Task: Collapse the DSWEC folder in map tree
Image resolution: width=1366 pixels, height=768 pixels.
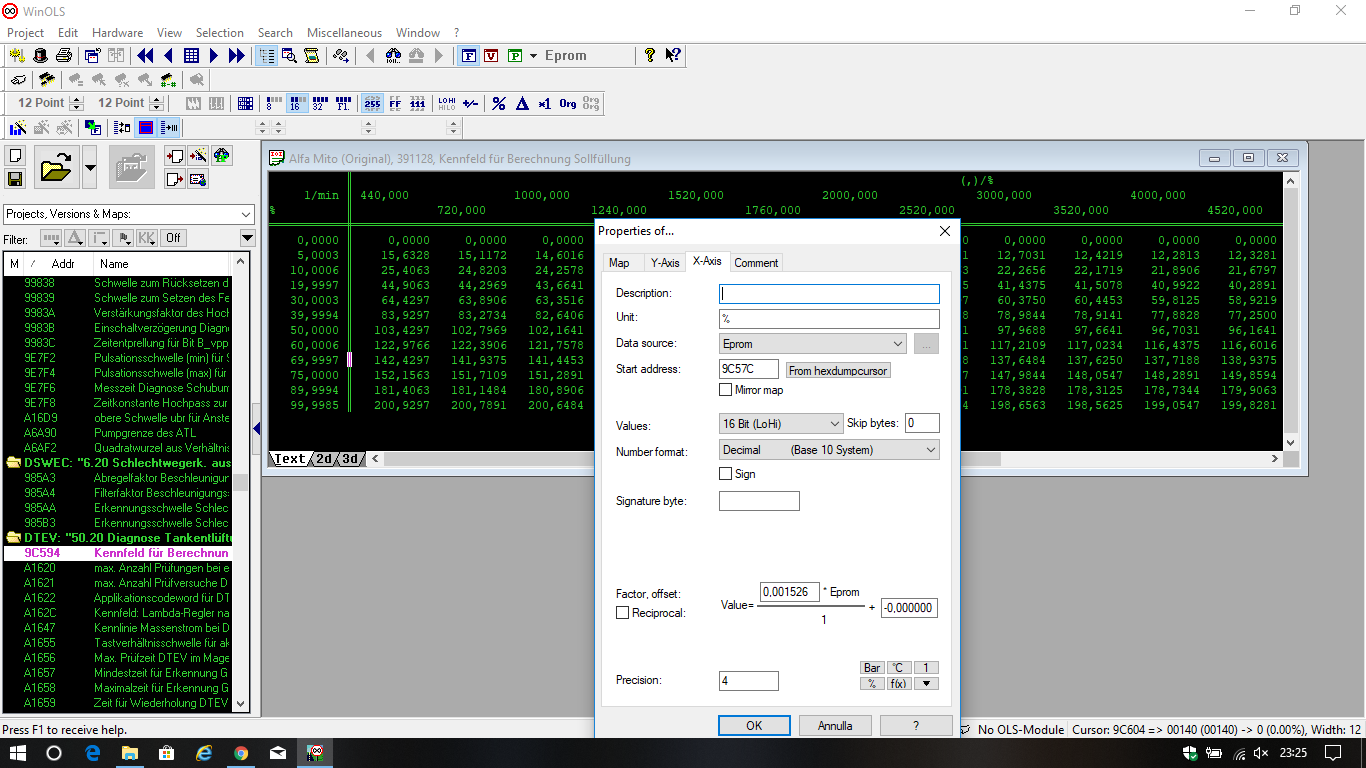Action: [14, 463]
